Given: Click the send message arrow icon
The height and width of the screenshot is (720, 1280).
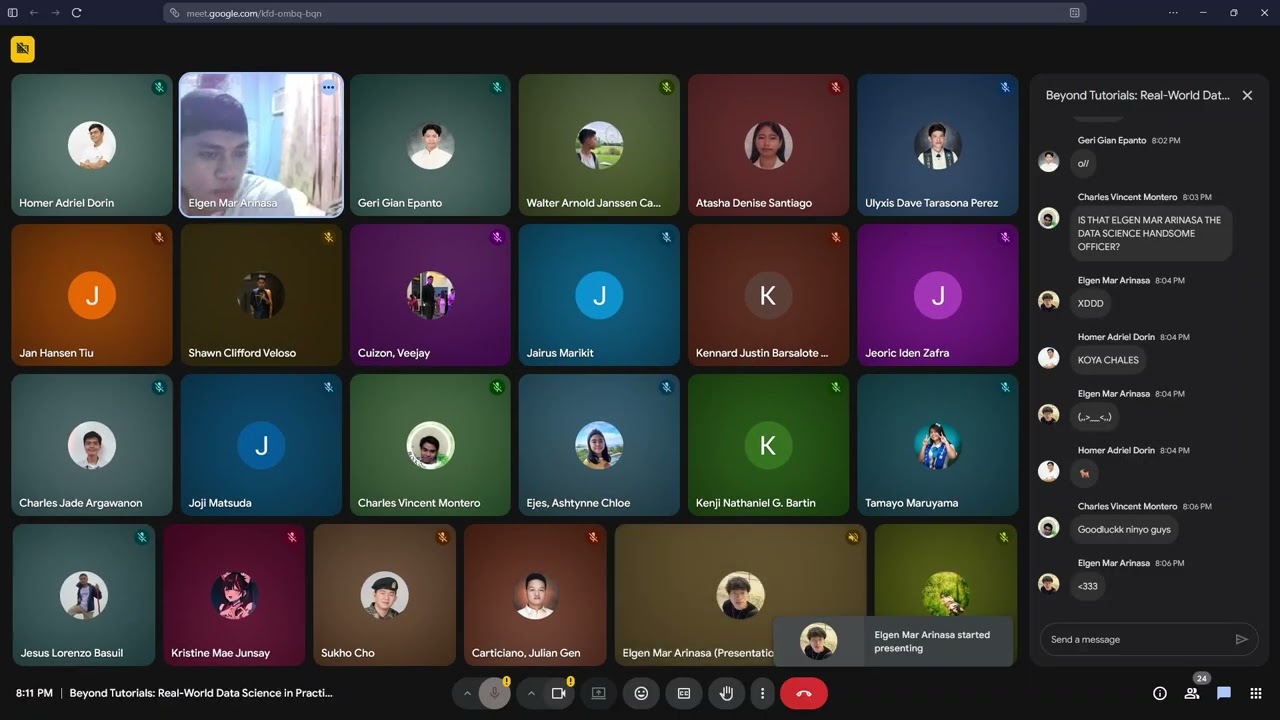Looking at the screenshot, I should pos(1241,639).
